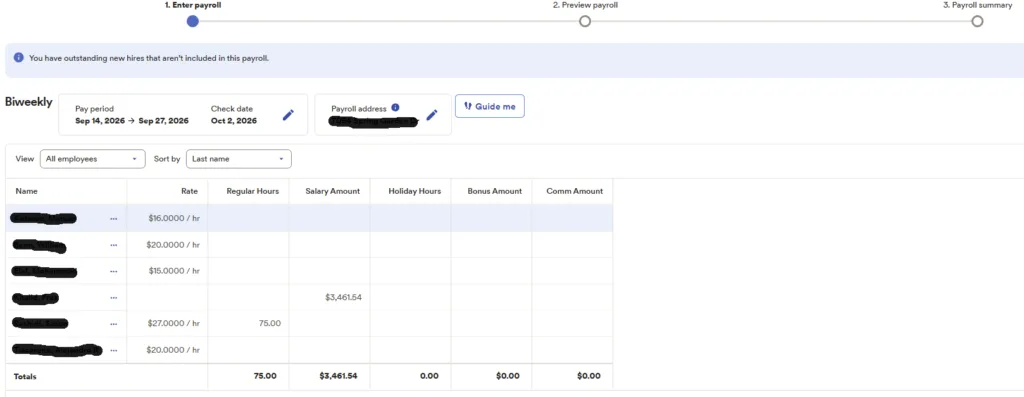Click the Regular Hours column header

pos(253,191)
